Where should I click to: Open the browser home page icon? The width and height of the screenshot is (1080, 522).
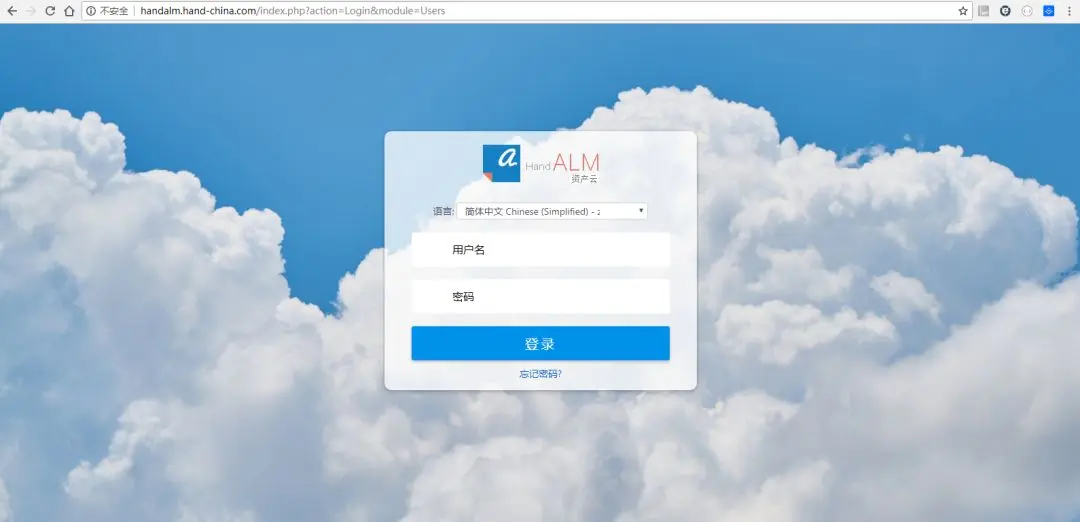(x=69, y=11)
